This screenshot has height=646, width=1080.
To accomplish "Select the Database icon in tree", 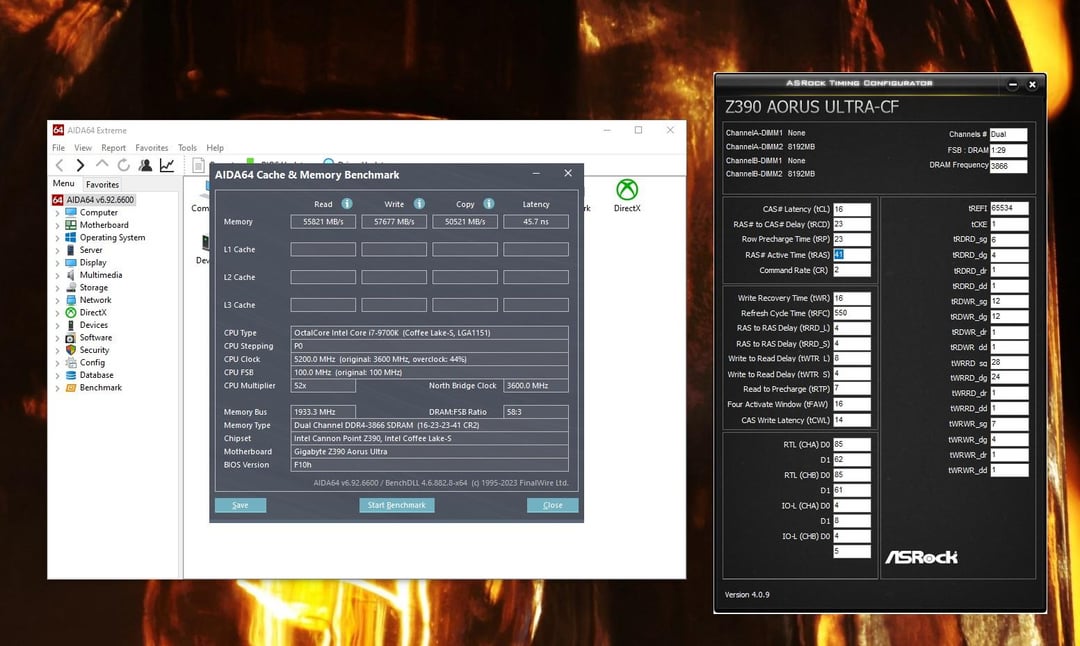I will [70, 375].
